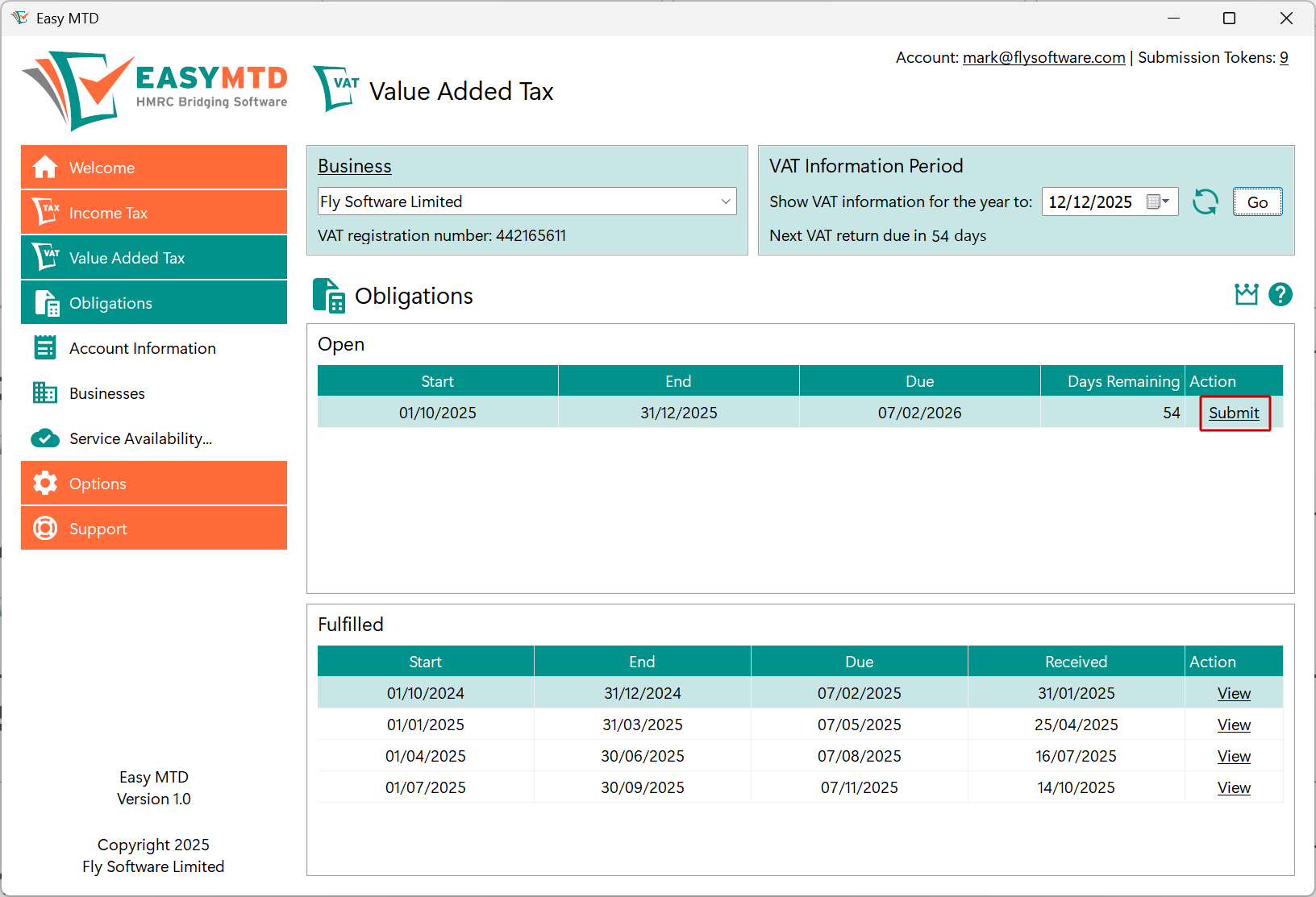
Task: Open premium features via the crown icon
Action: tap(1246, 294)
